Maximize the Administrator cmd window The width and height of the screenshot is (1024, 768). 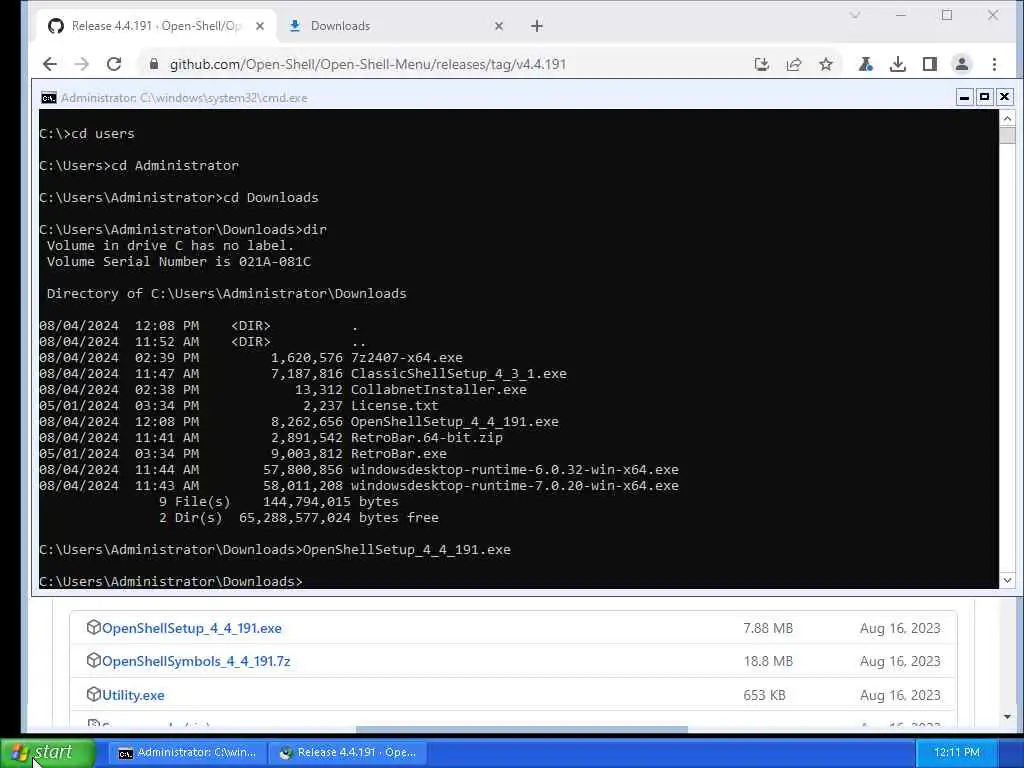coord(984,97)
